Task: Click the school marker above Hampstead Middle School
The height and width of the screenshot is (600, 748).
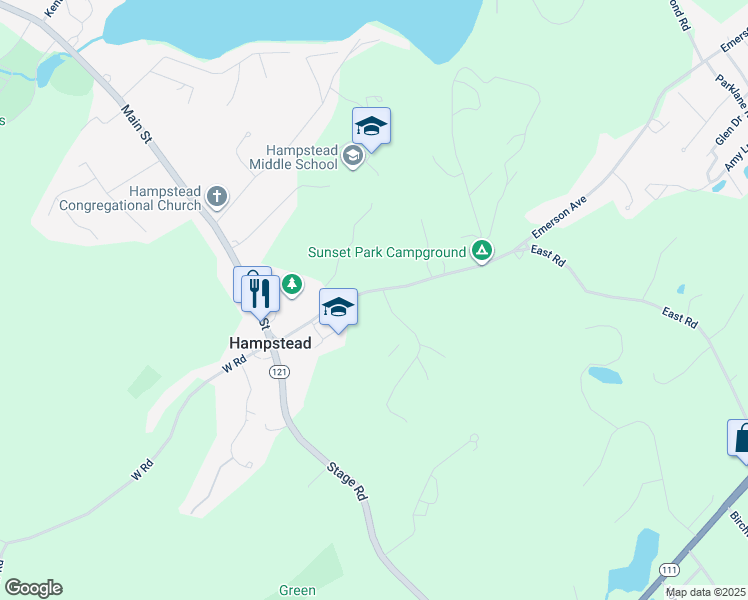Action: tap(371, 128)
